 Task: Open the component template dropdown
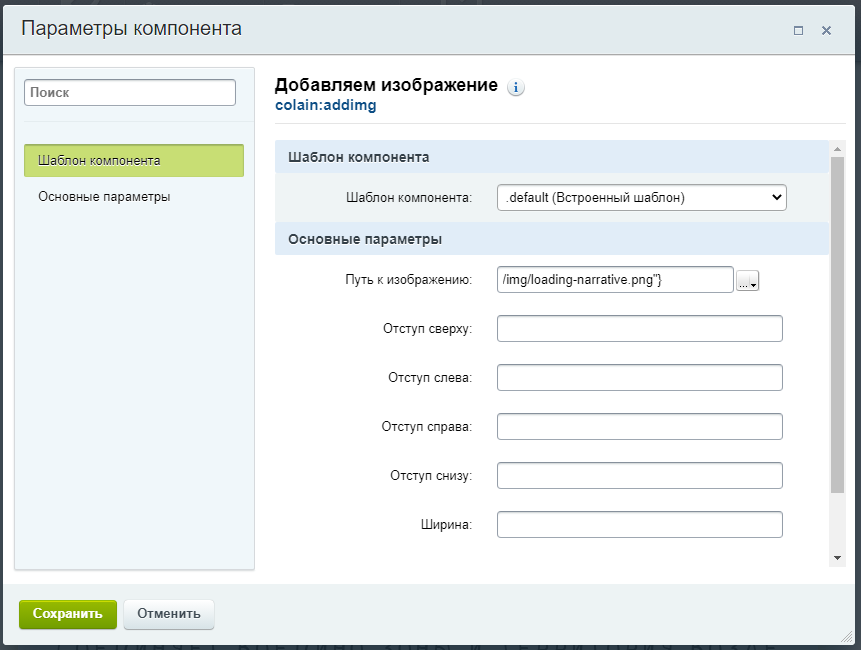pos(641,198)
